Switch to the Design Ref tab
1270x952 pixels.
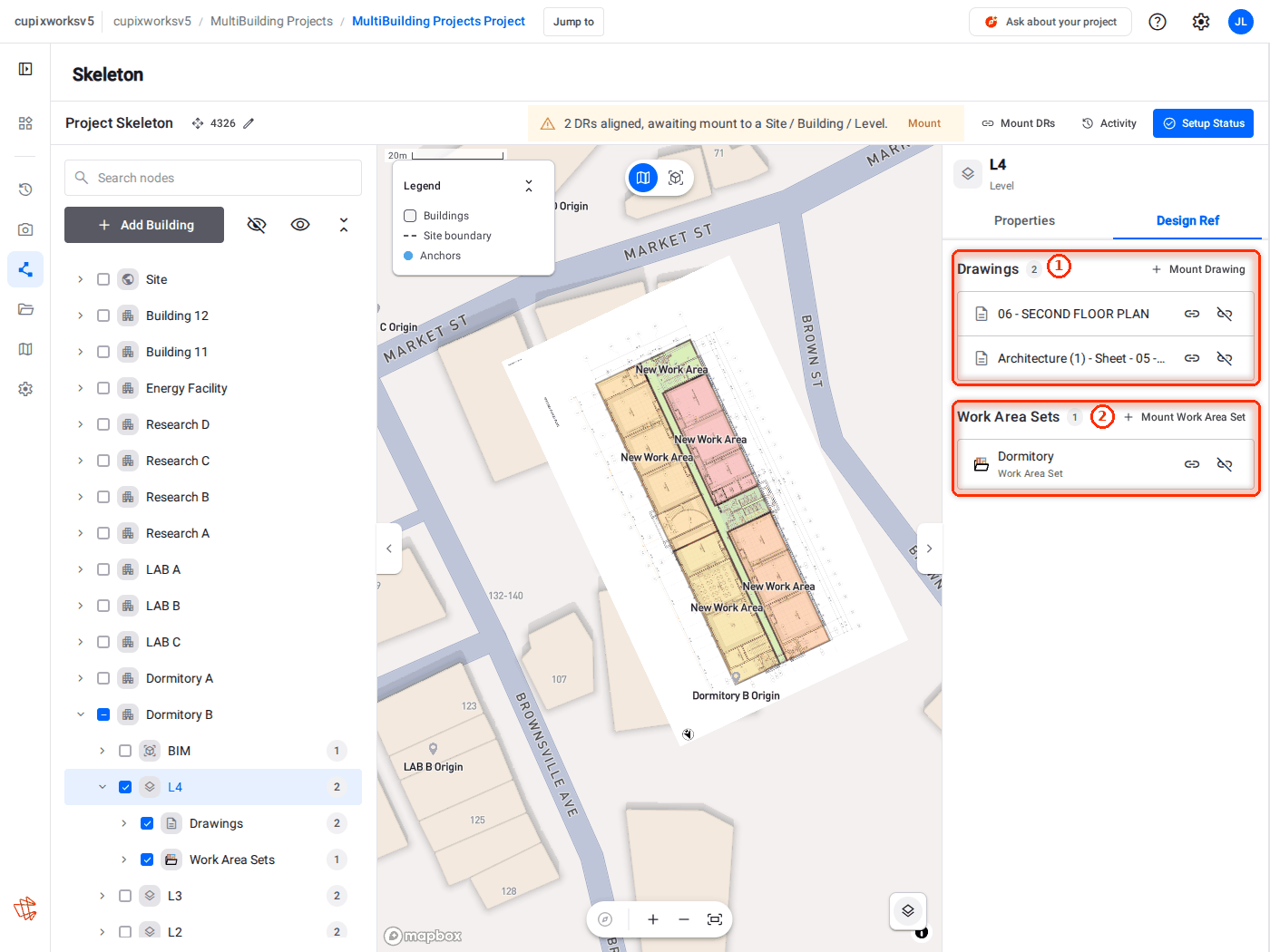1187,220
